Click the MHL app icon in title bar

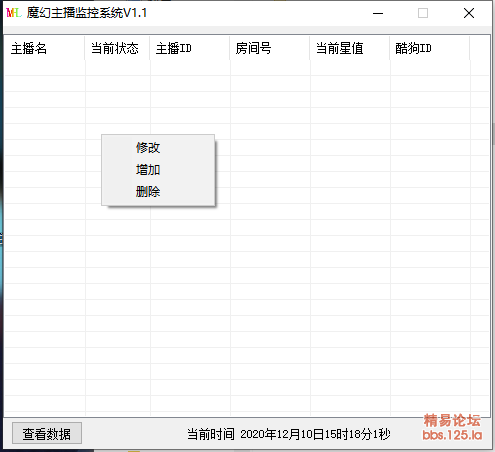pos(14,13)
